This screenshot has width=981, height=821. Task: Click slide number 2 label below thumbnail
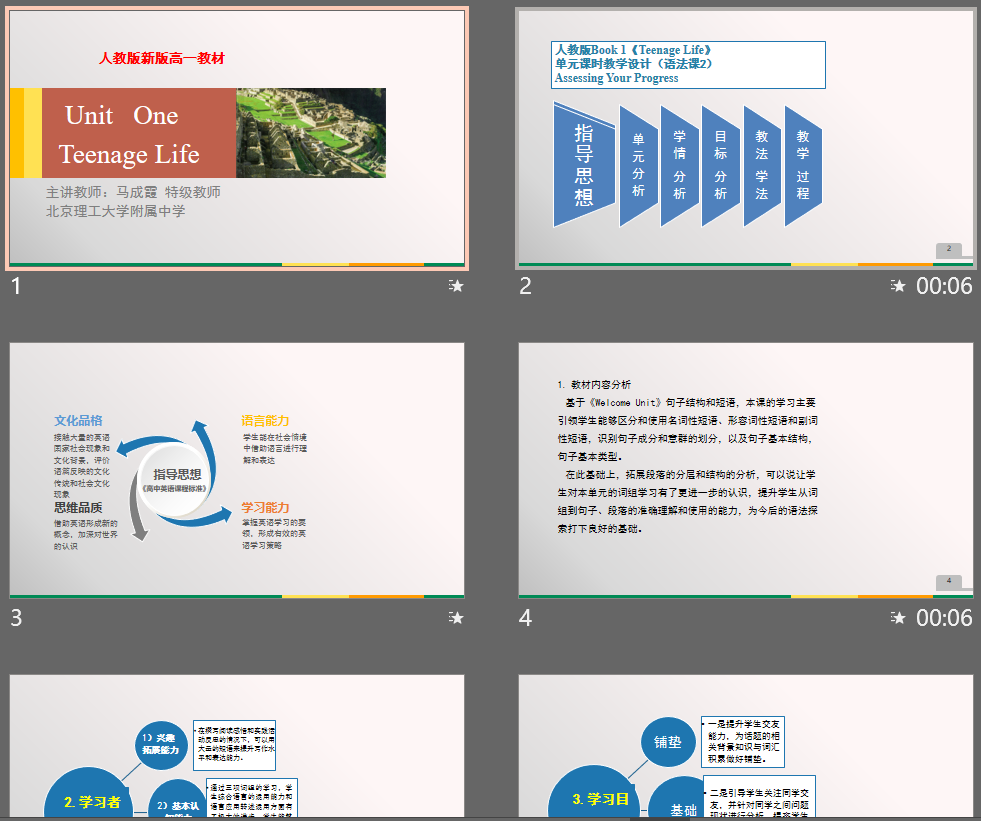click(x=525, y=286)
